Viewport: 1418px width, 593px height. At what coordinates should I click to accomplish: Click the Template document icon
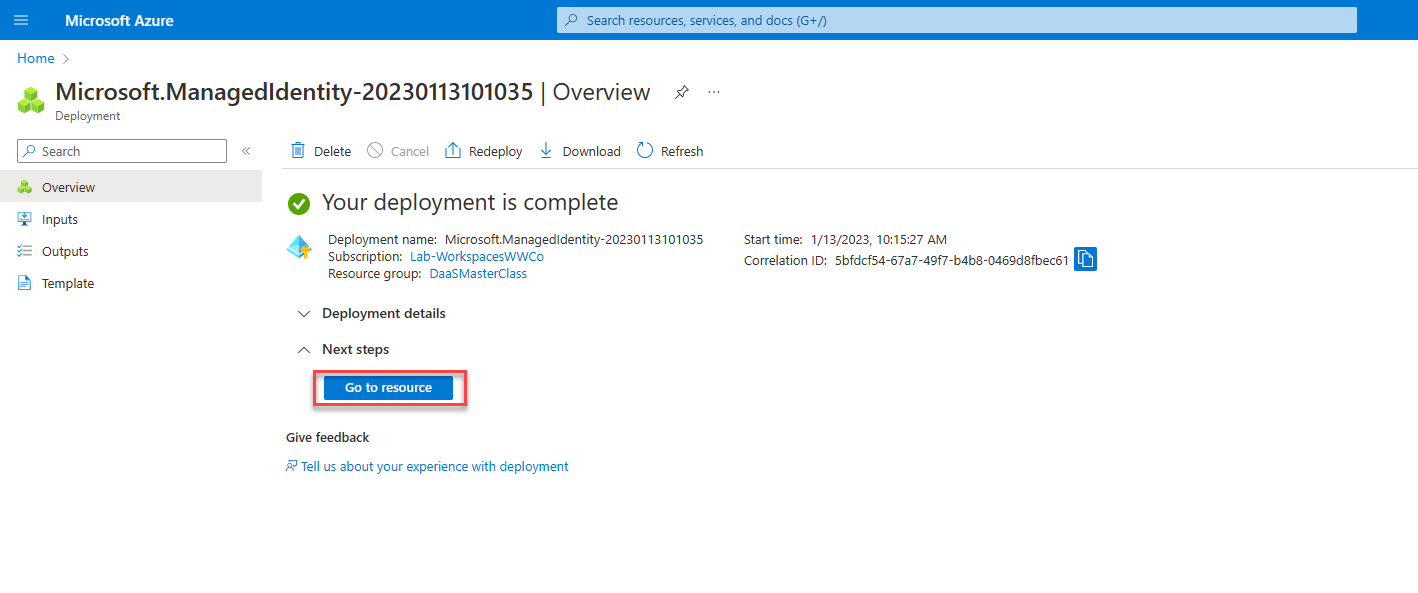25,283
